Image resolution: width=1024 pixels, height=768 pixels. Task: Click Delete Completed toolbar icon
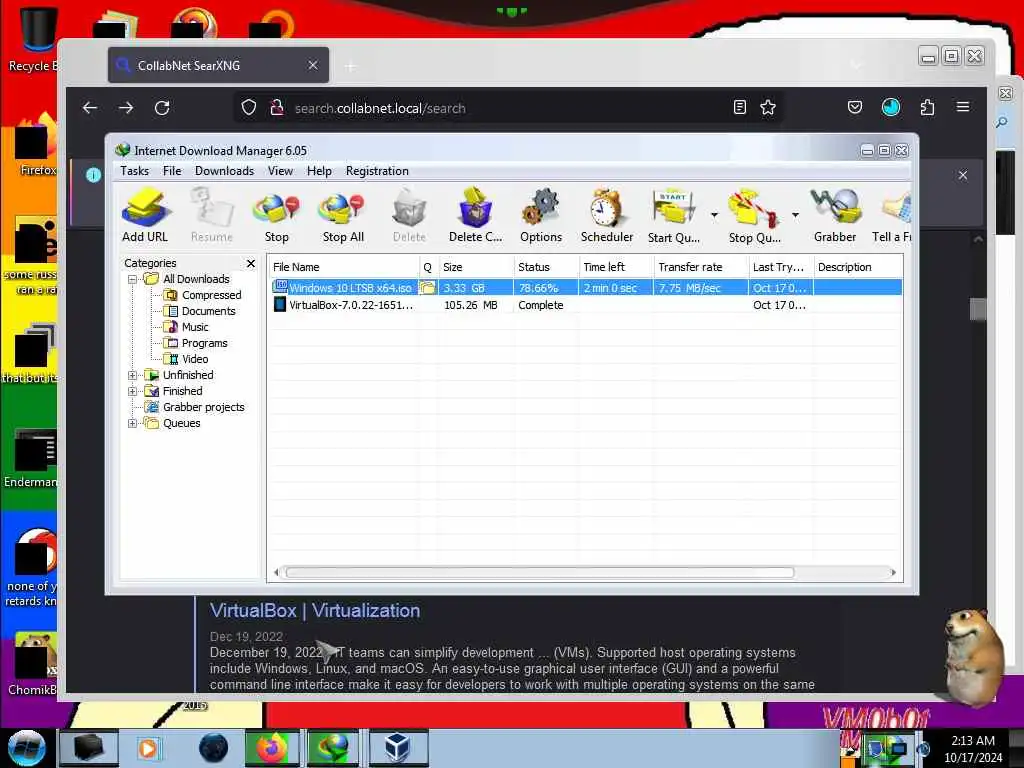(x=475, y=216)
